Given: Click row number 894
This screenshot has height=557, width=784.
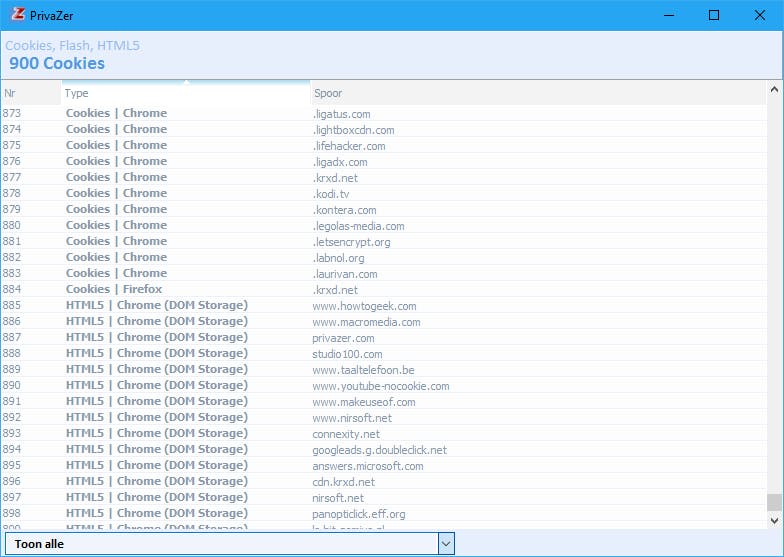Looking at the screenshot, I should point(12,450).
